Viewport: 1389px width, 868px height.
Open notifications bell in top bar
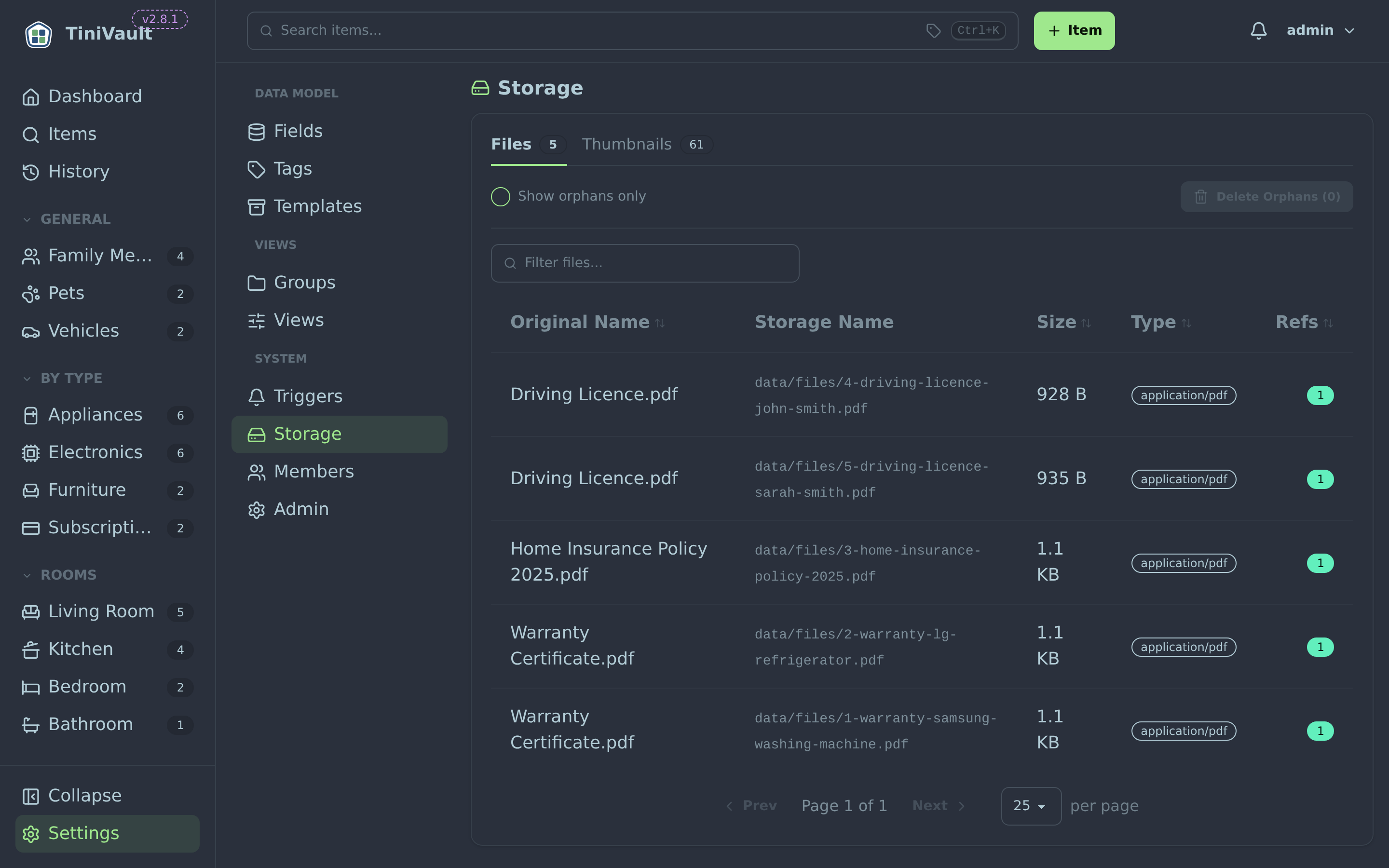tap(1258, 30)
